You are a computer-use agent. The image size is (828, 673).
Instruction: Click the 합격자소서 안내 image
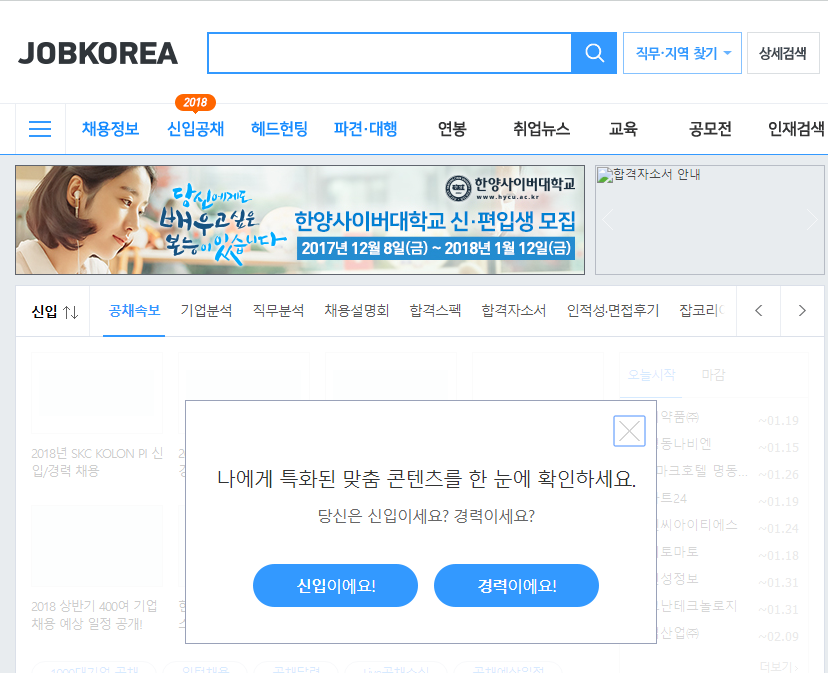coord(709,220)
